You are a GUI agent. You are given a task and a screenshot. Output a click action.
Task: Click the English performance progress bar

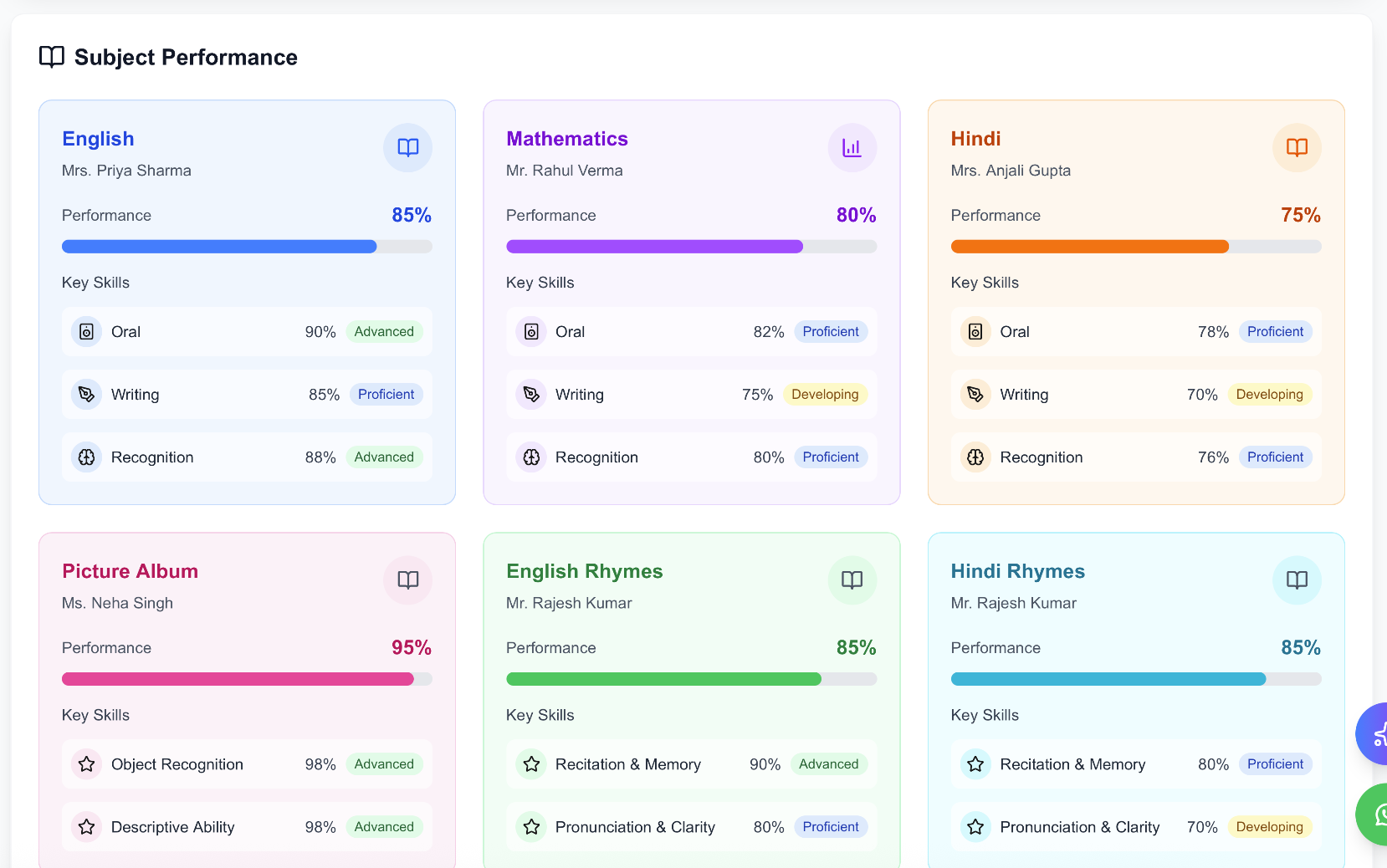[247, 247]
